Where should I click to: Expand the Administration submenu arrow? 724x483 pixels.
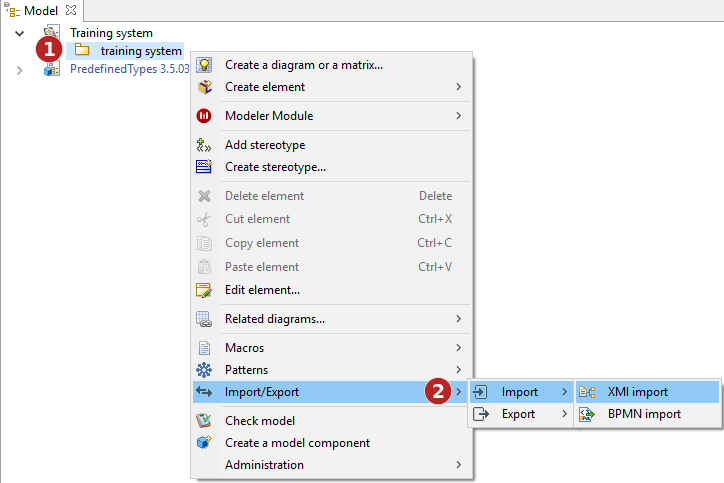(x=459, y=465)
